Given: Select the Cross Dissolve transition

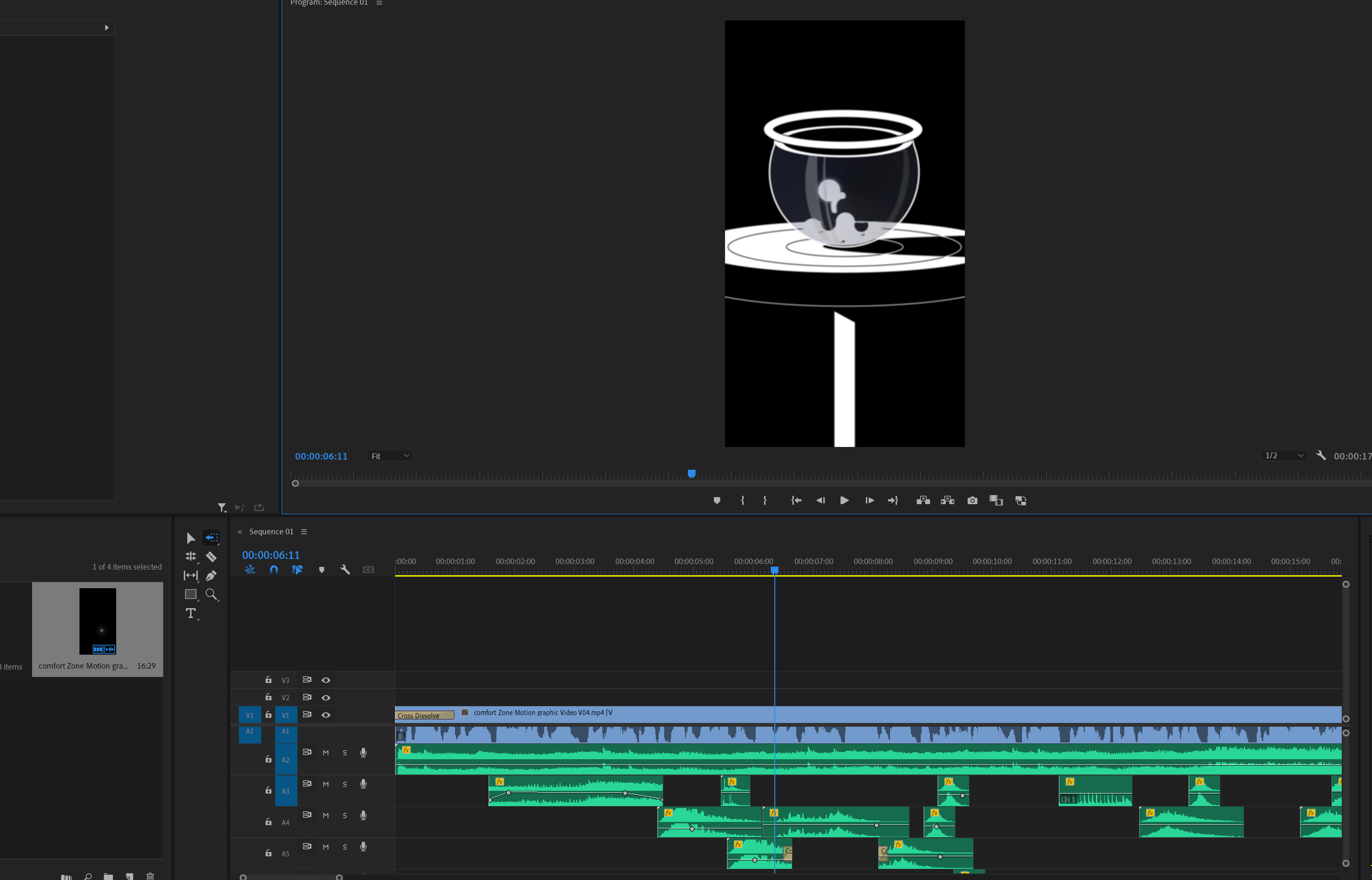Looking at the screenshot, I should click(x=425, y=716).
